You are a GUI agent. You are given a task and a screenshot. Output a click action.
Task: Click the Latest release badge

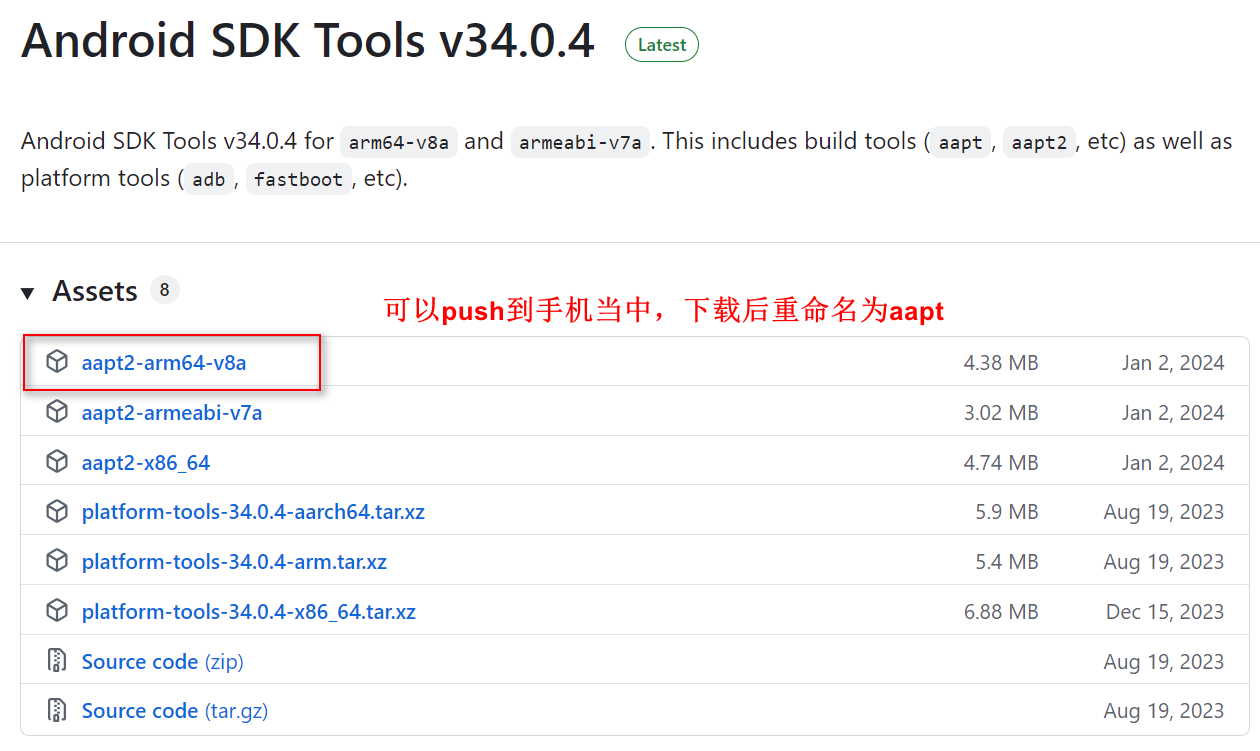coord(662,45)
